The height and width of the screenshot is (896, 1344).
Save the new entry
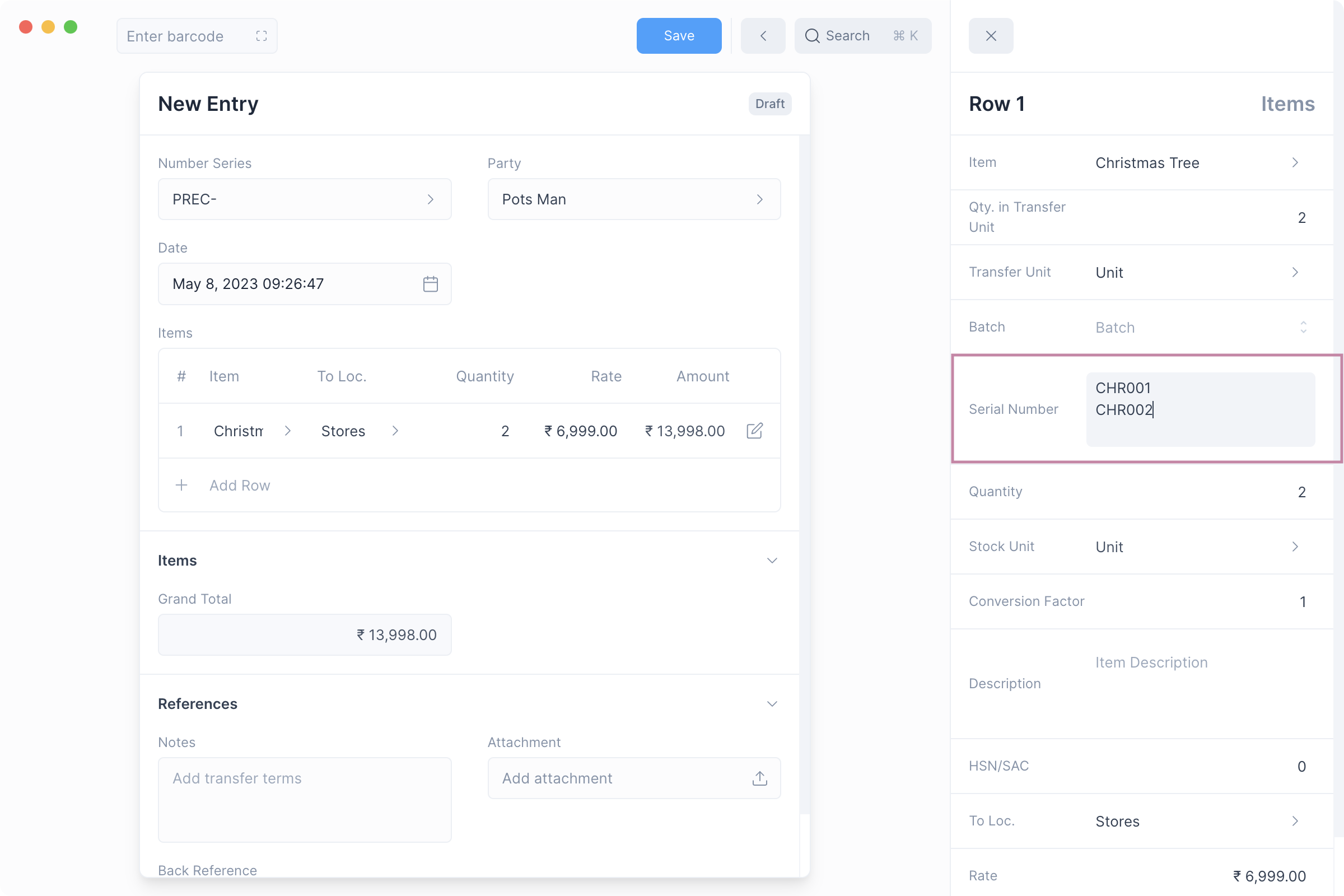[678, 36]
